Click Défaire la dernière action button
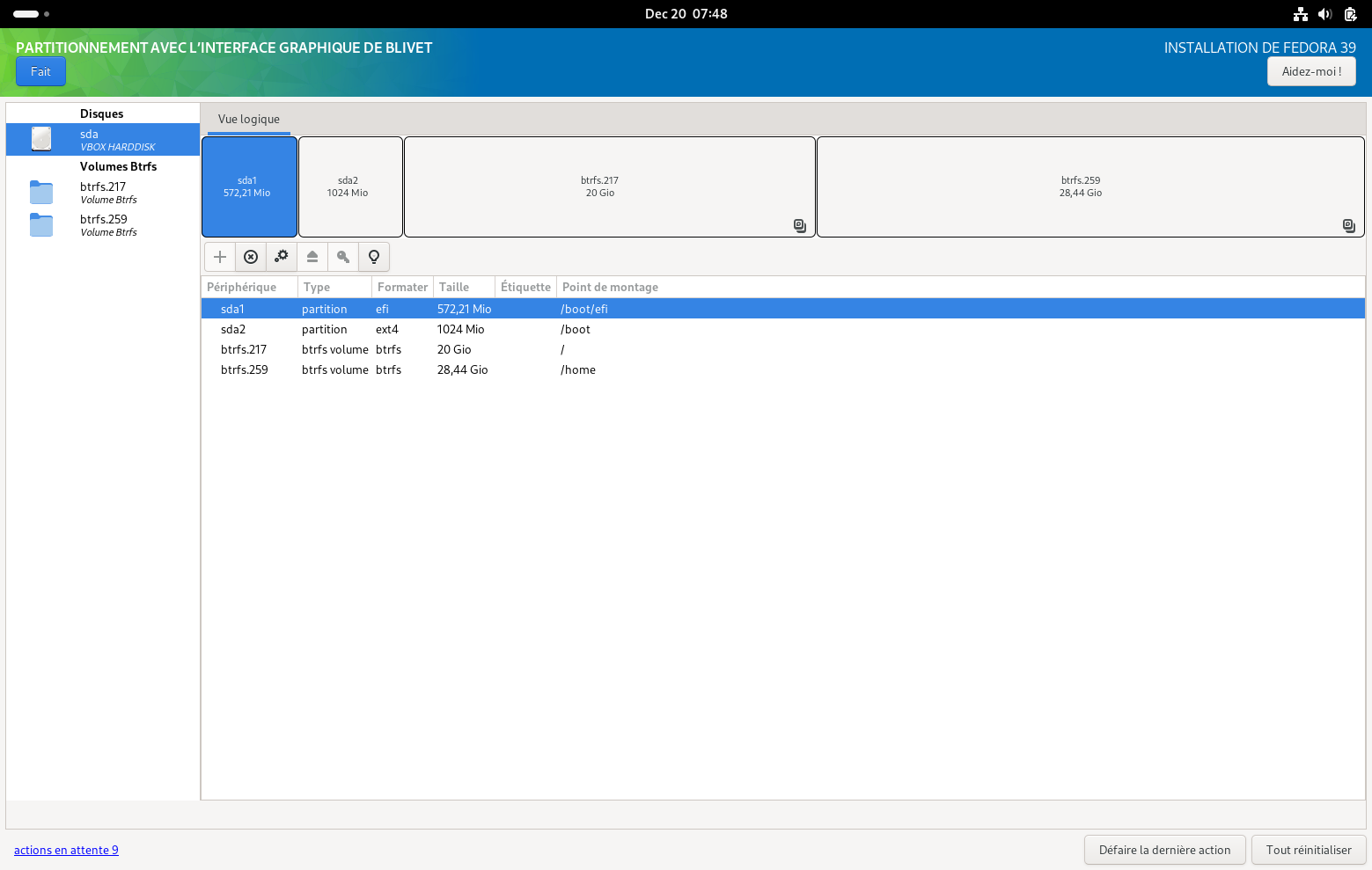This screenshot has height=870, width=1372. (1164, 850)
